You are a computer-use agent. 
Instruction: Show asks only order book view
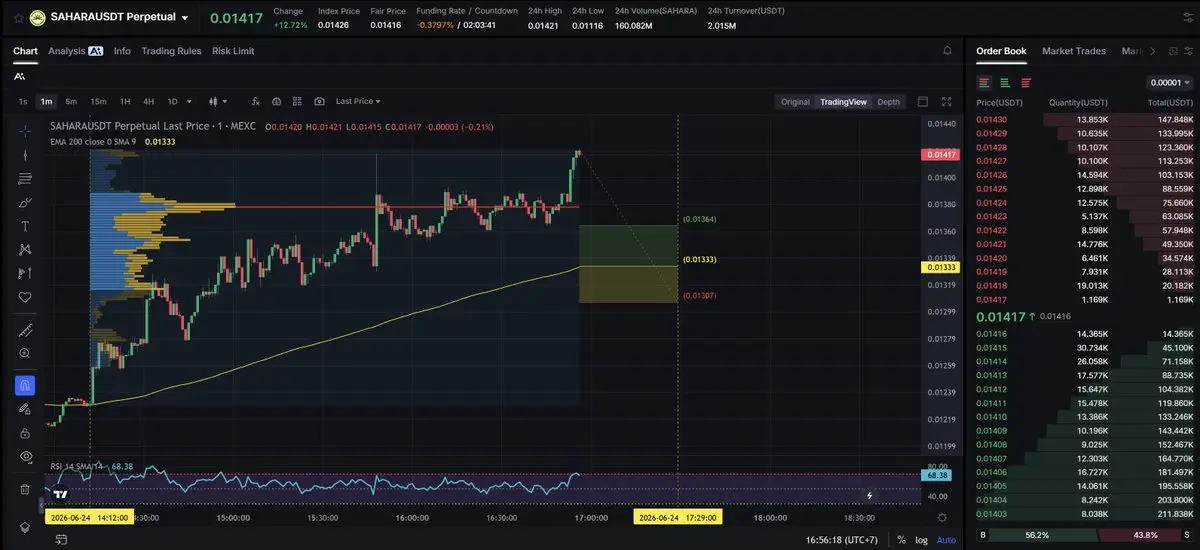(x=1027, y=82)
